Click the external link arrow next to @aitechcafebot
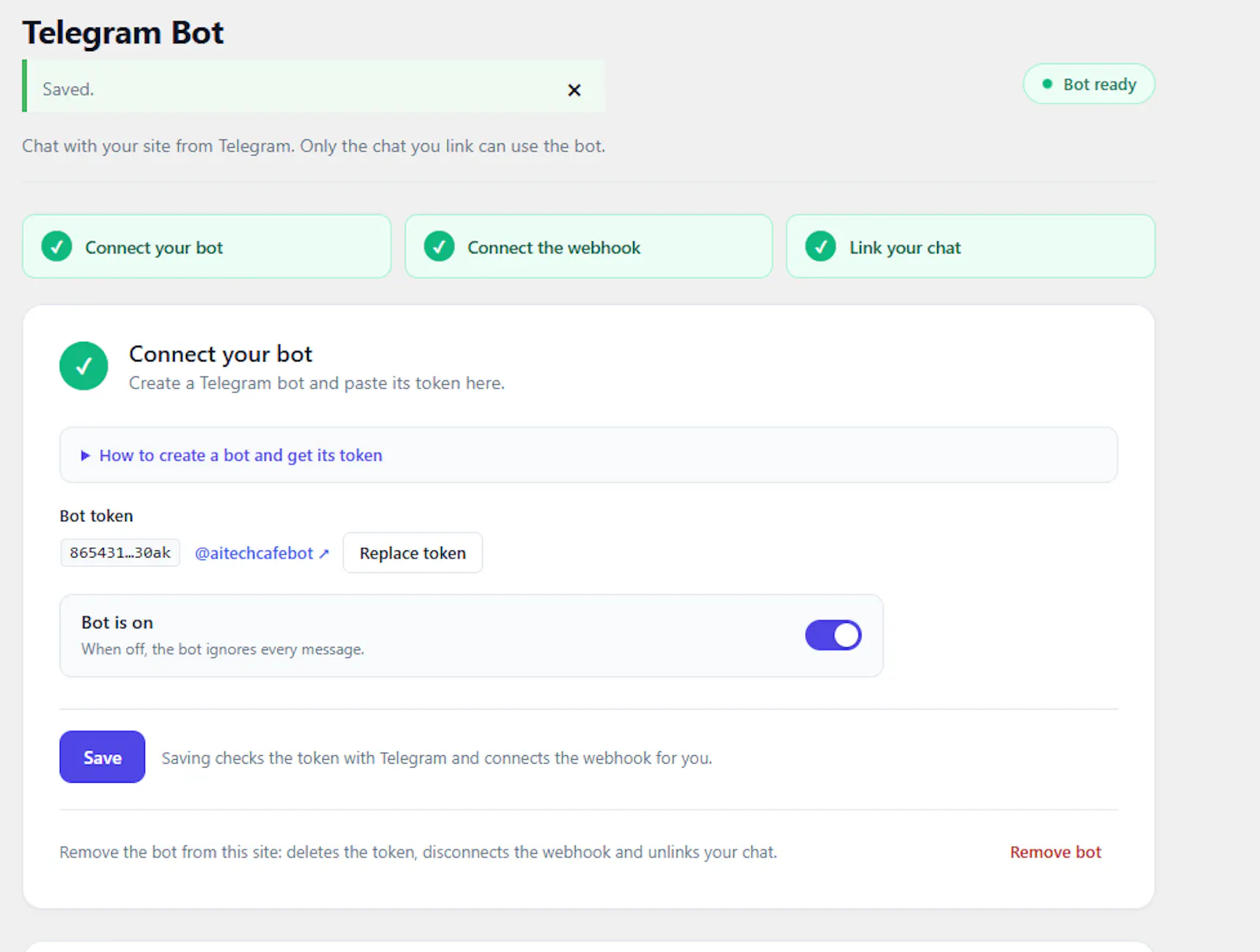Viewport: 1260px width, 952px height. pos(324,554)
